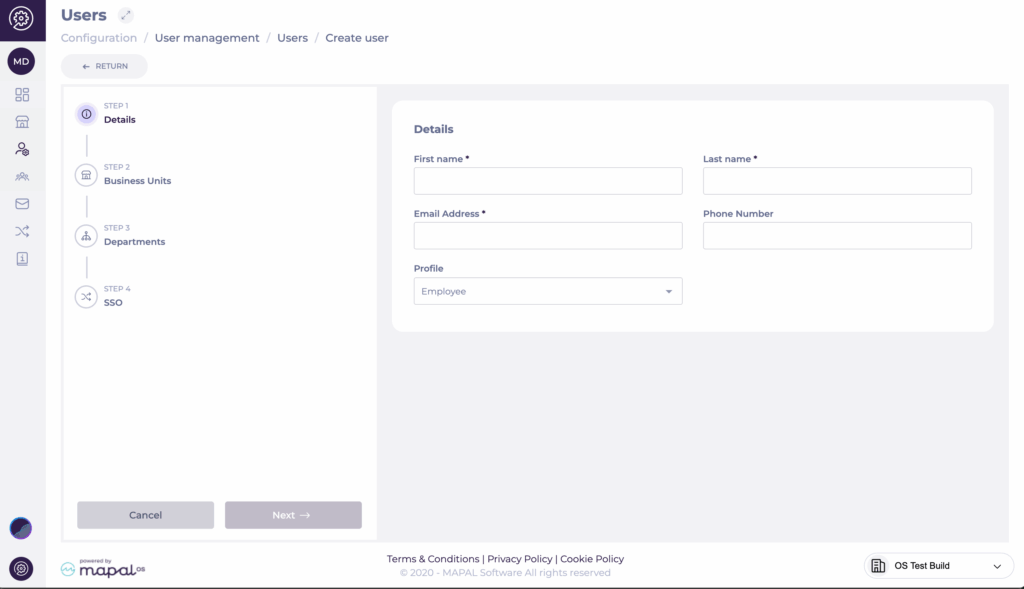The image size is (1024, 589).
Task: Open the dashboard grid icon in sidebar
Action: tap(22, 95)
